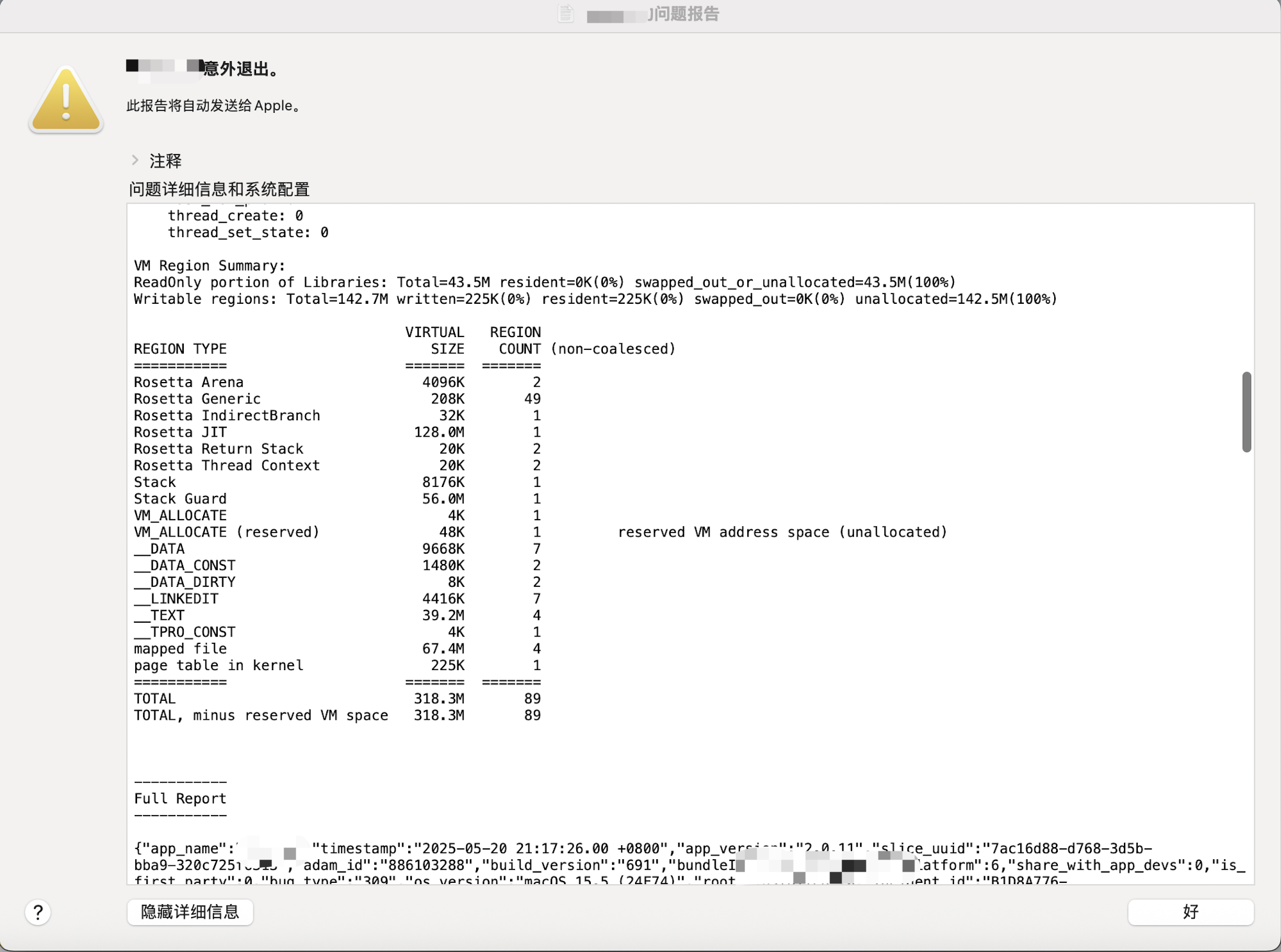Click the 'Rosetta Arena' row

pos(337,382)
